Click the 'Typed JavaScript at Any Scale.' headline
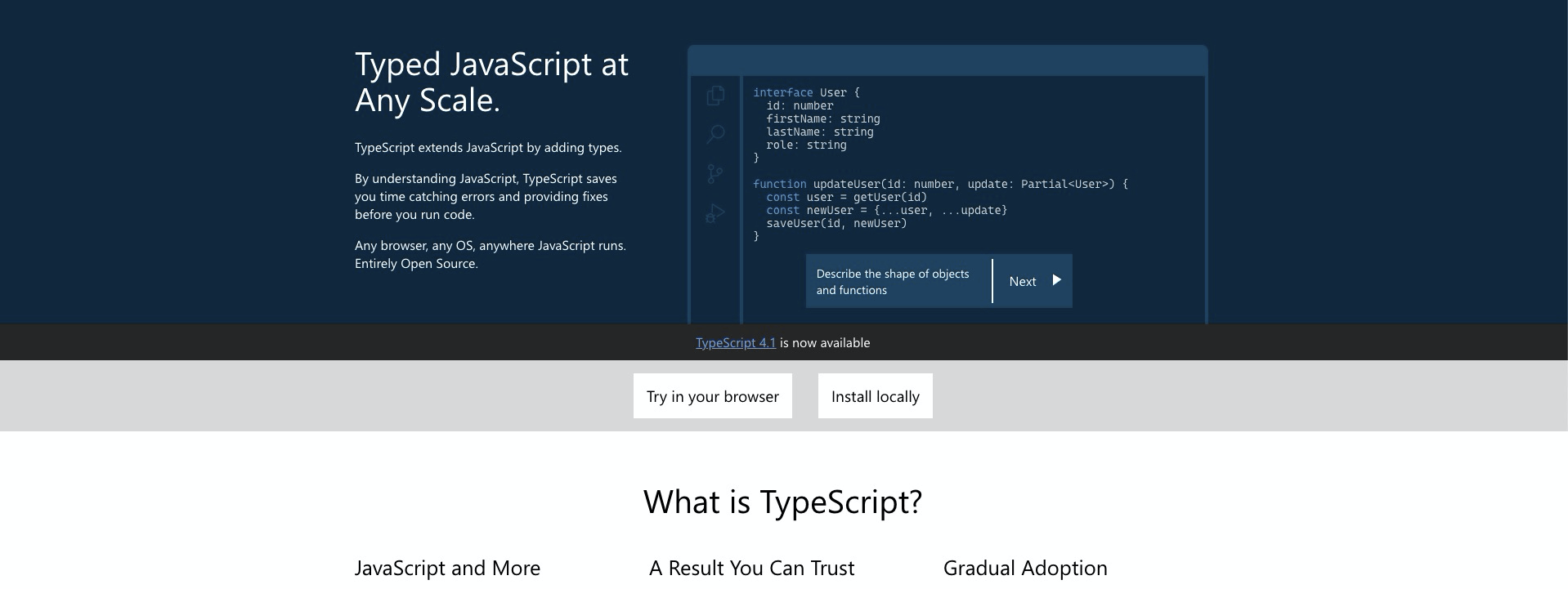Screen dimensions: 1568x589 click(491, 83)
